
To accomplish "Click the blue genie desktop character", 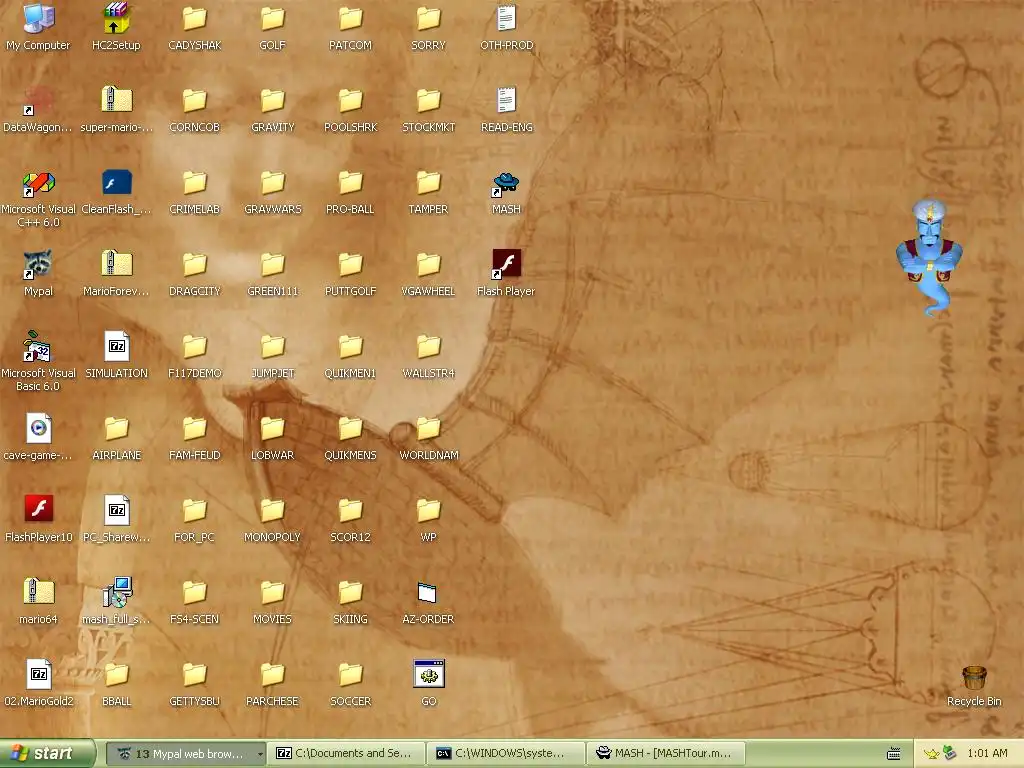I will (929, 258).
